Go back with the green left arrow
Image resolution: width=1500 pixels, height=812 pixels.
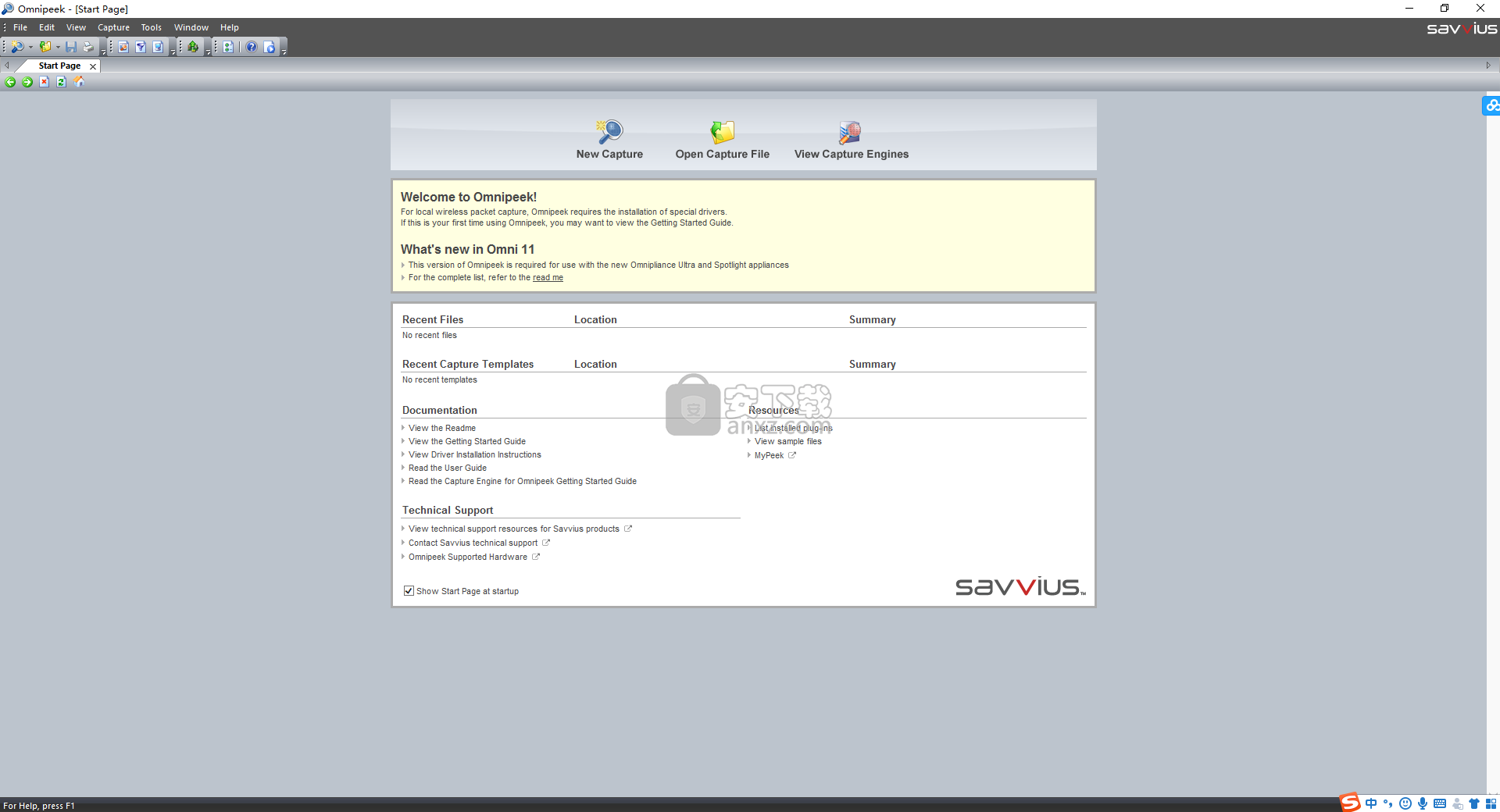coord(10,82)
